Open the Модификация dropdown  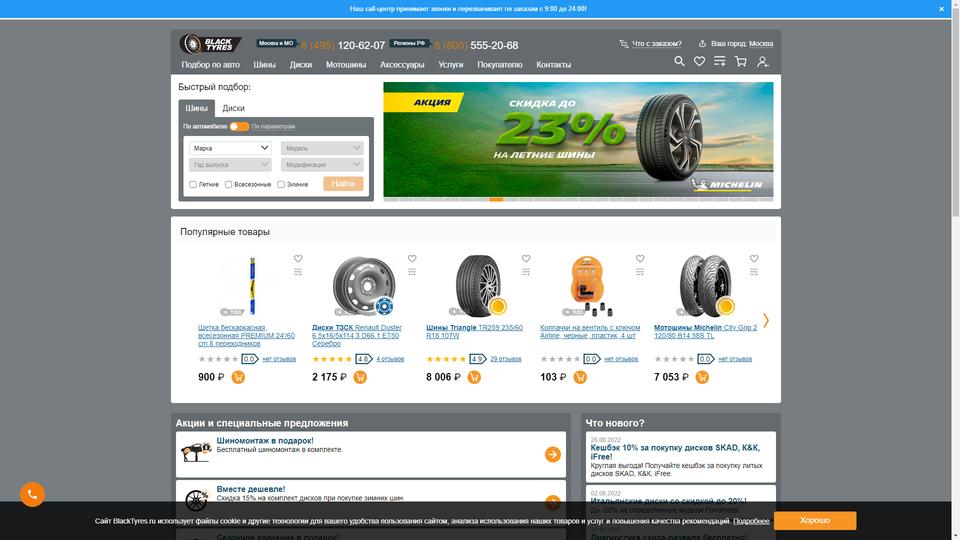[322, 165]
